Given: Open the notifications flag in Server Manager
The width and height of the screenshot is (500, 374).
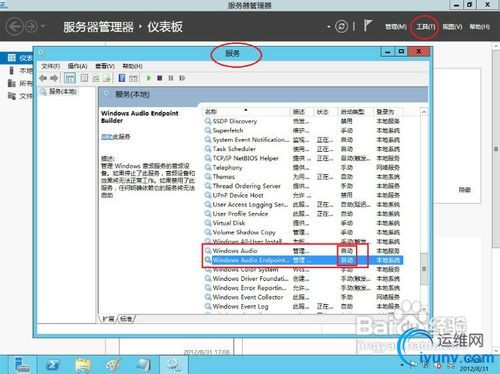Looking at the screenshot, I should tap(367, 26).
